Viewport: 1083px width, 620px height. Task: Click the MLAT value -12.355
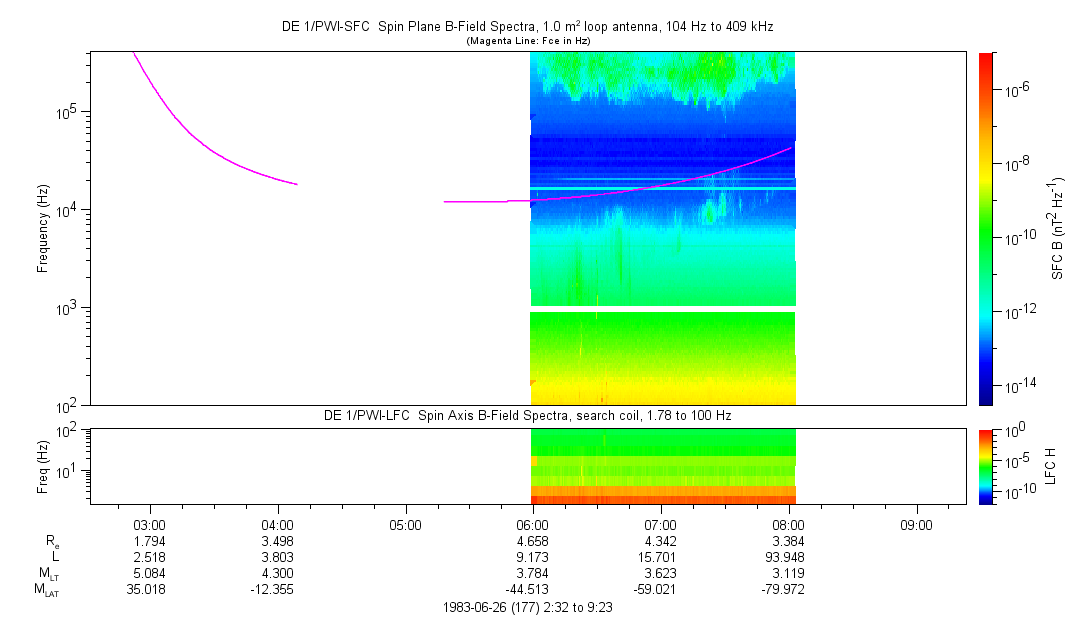(x=270, y=590)
